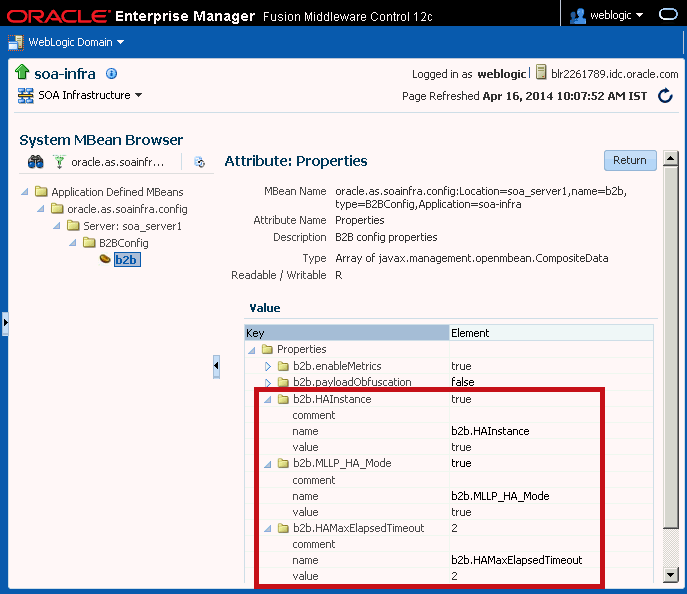The width and height of the screenshot is (687, 594).
Task: Collapse the Application Defined MBeans node
Action: pos(25,192)
